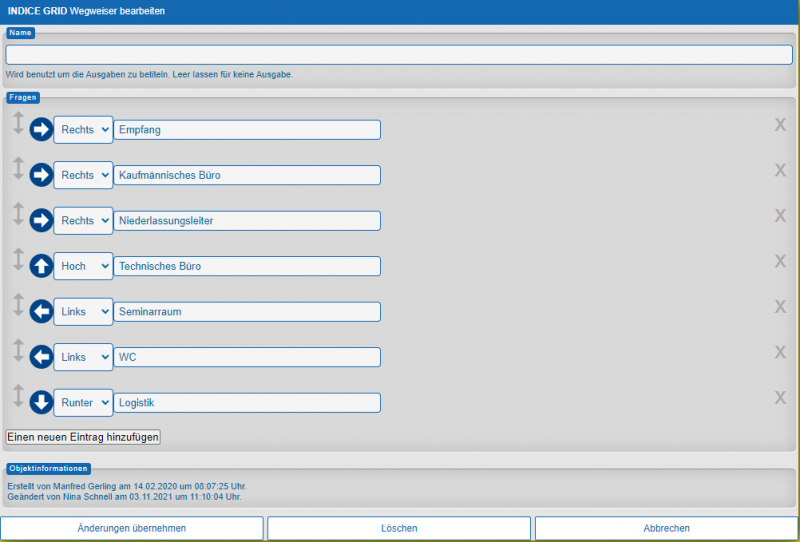Click the right arrow icon beside Niederlassungsleiter
Viewport: 800px width, 542px height.
coord(41,220)
